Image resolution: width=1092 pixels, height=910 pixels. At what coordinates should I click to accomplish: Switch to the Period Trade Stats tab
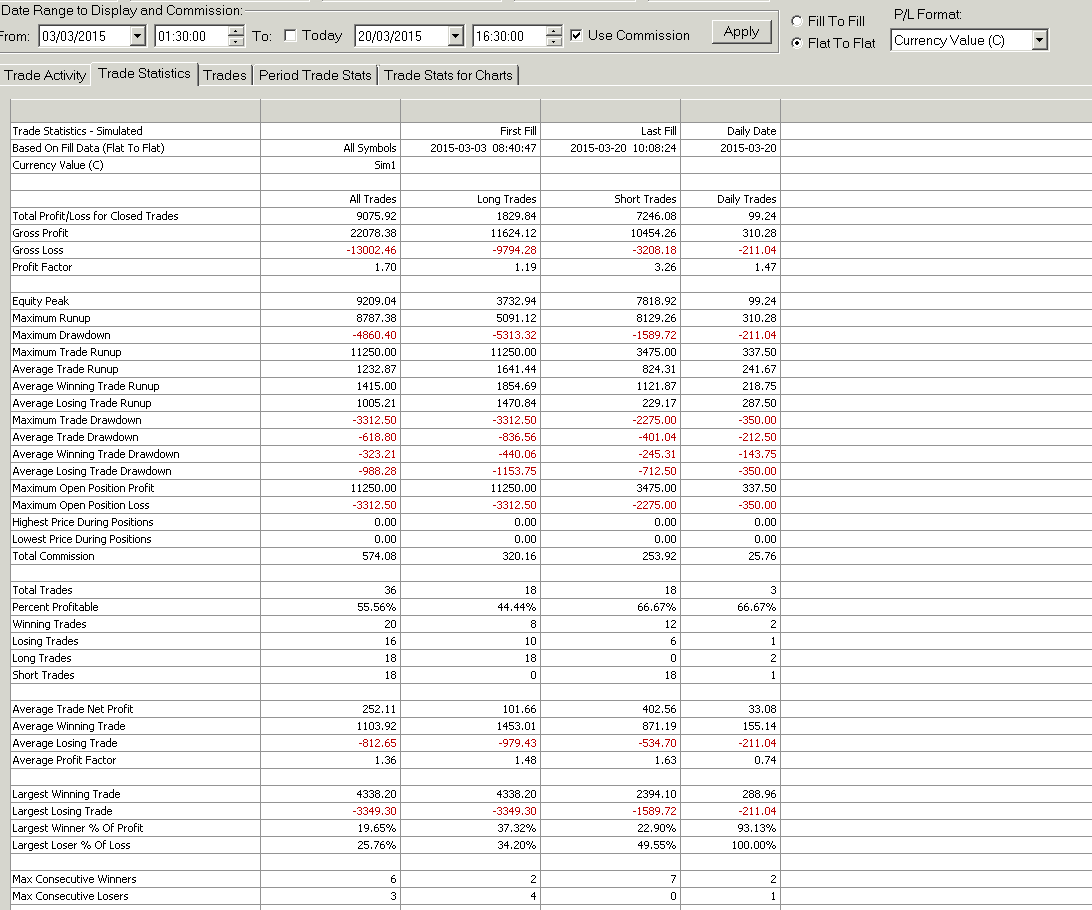(x=315, y=75)
